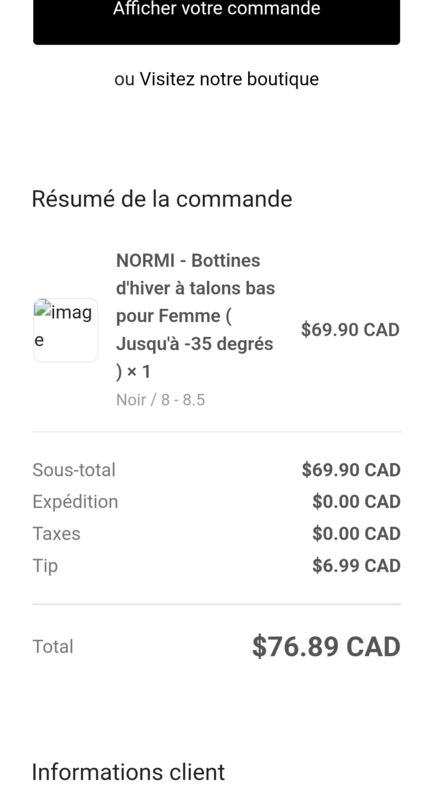
Task: Select the Informations client heading
Action: (128, 772)
